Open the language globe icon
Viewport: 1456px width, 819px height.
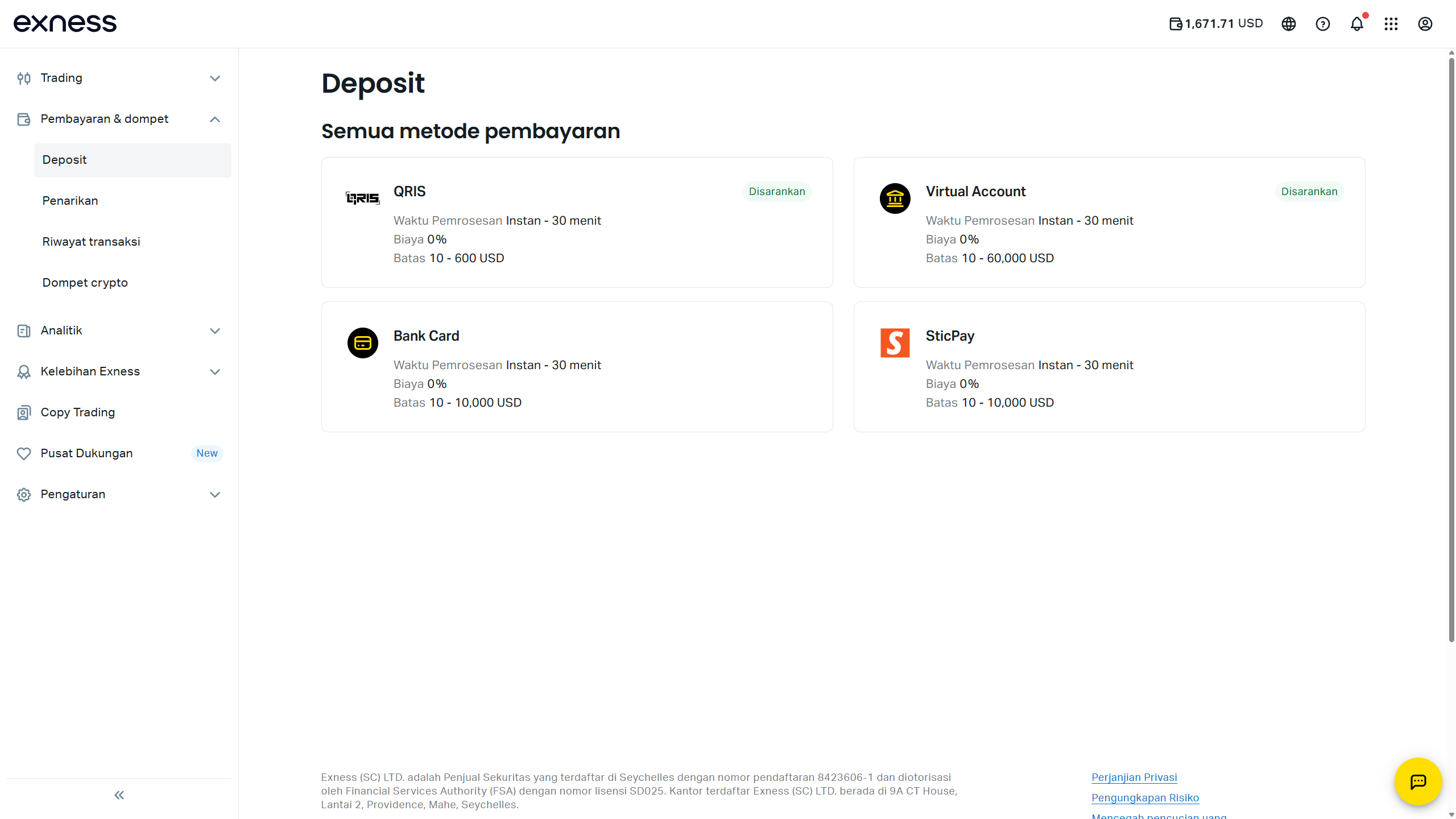tap(1289, 24)
